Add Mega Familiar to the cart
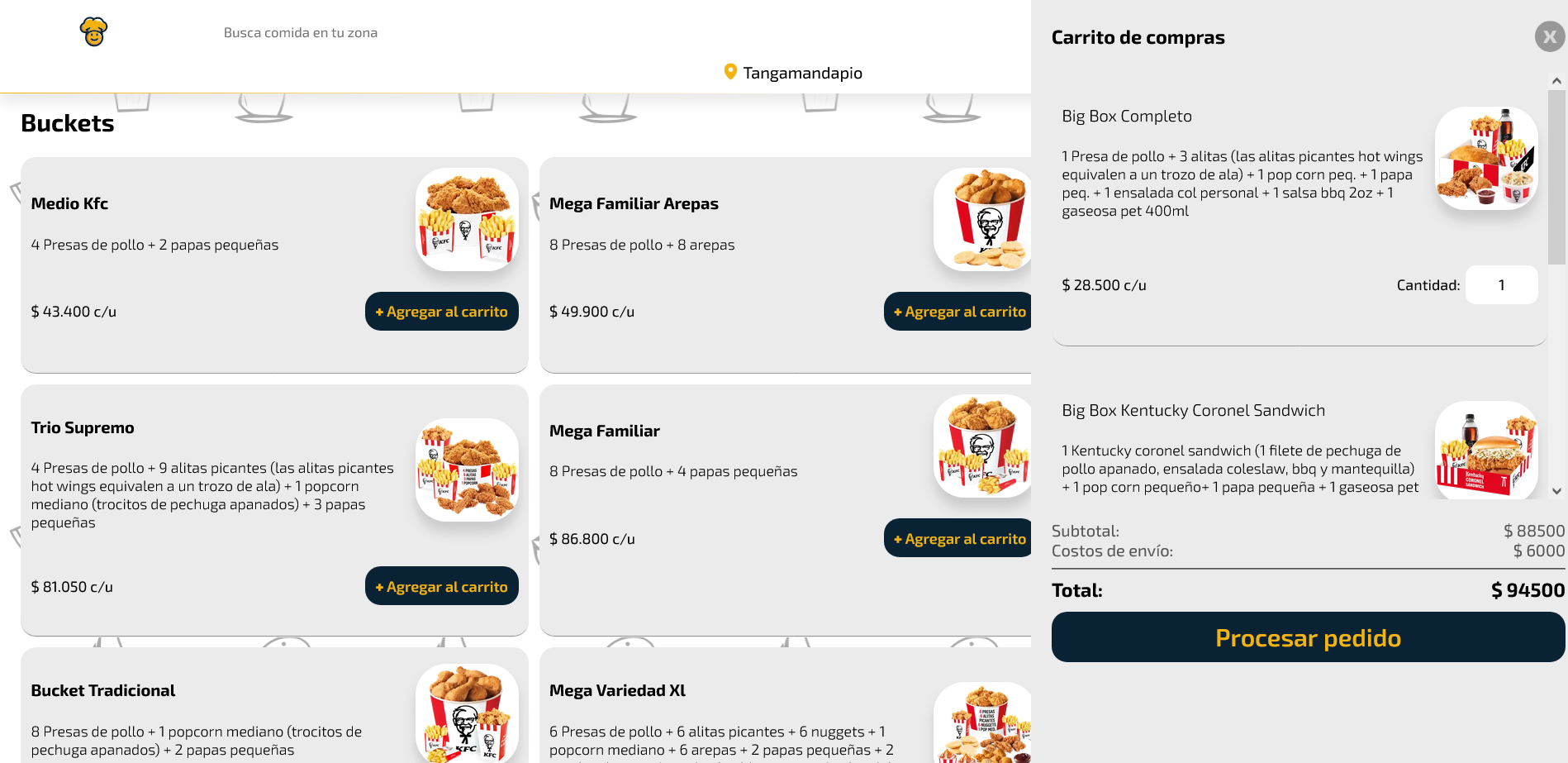1568x763 pixels. click(958, 538)
